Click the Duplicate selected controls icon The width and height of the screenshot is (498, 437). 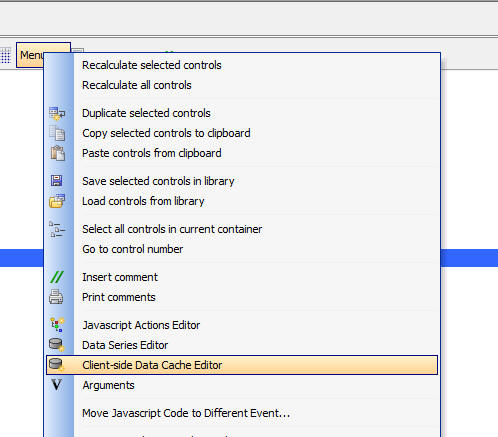[x=57, y=113]
